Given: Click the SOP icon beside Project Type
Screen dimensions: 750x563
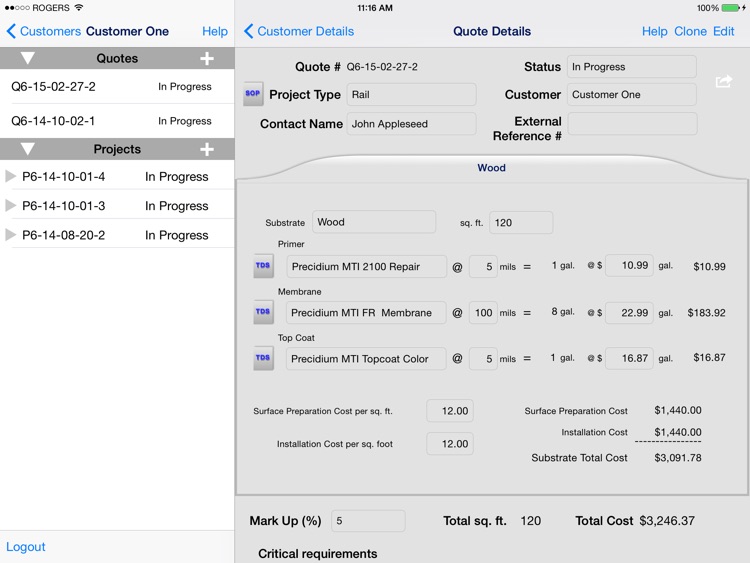Looking at the screenshot, I should pyautogui.click(x=253, y=94).
